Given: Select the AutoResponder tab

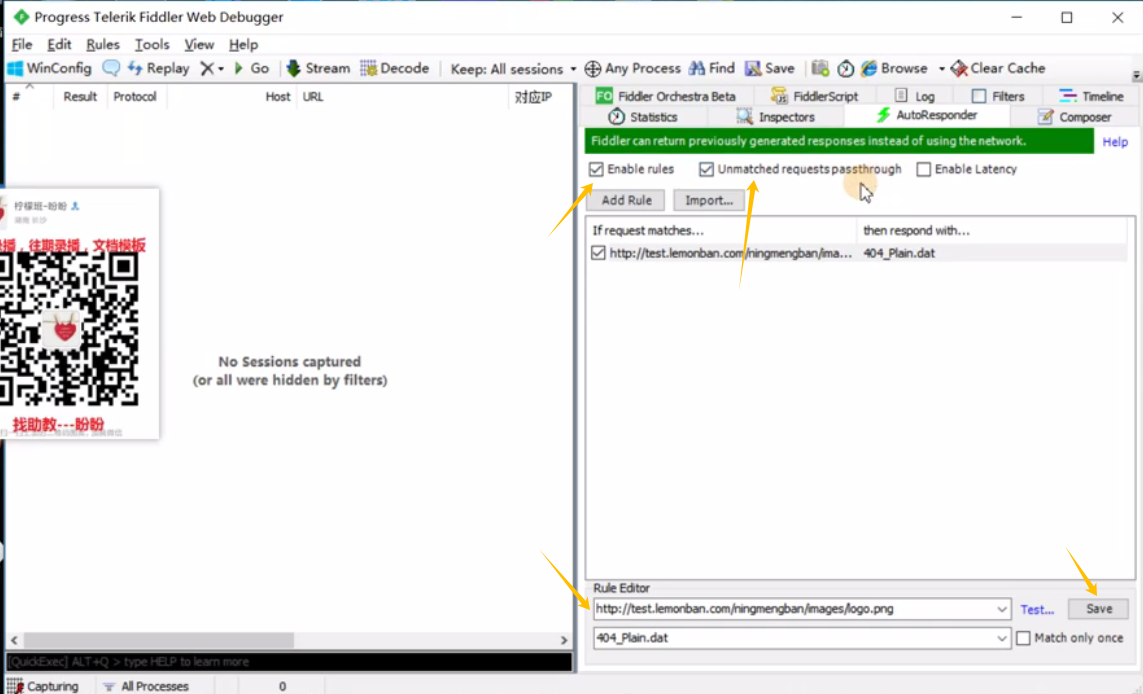Looking at the screenshot, I should [x=927, y=115].
